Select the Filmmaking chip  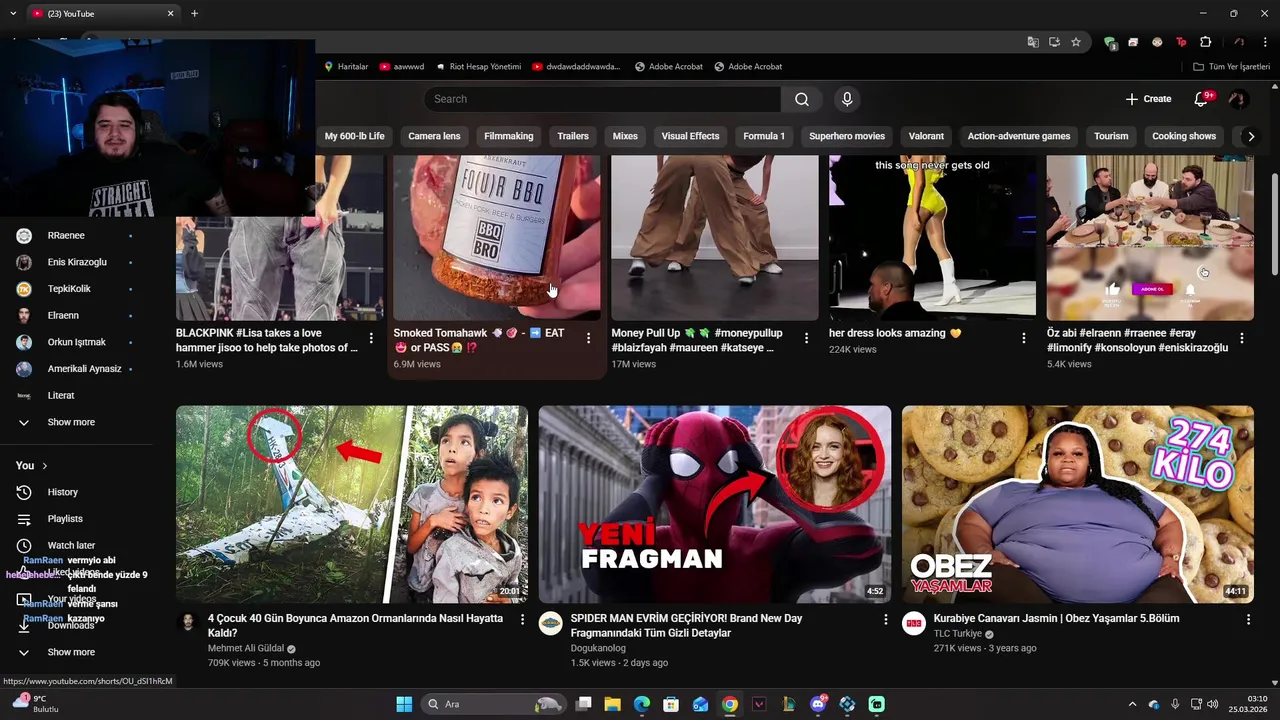point(509,136)
